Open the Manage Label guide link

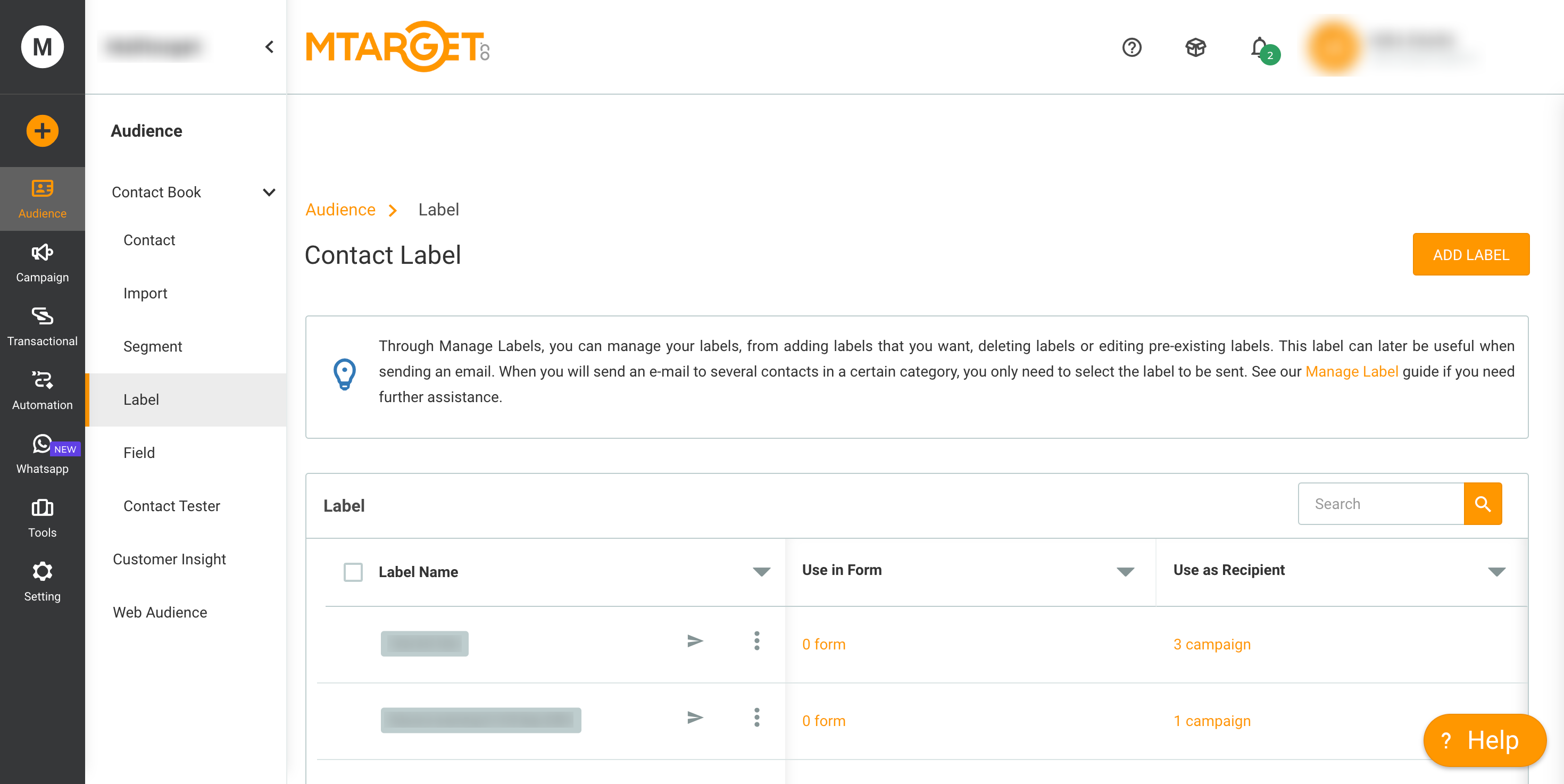1352,371
